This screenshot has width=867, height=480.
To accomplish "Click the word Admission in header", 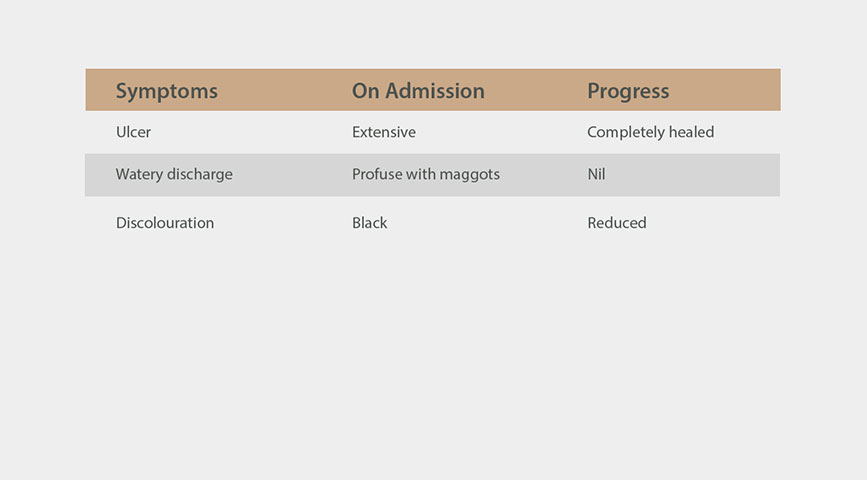I will (435, 91).
